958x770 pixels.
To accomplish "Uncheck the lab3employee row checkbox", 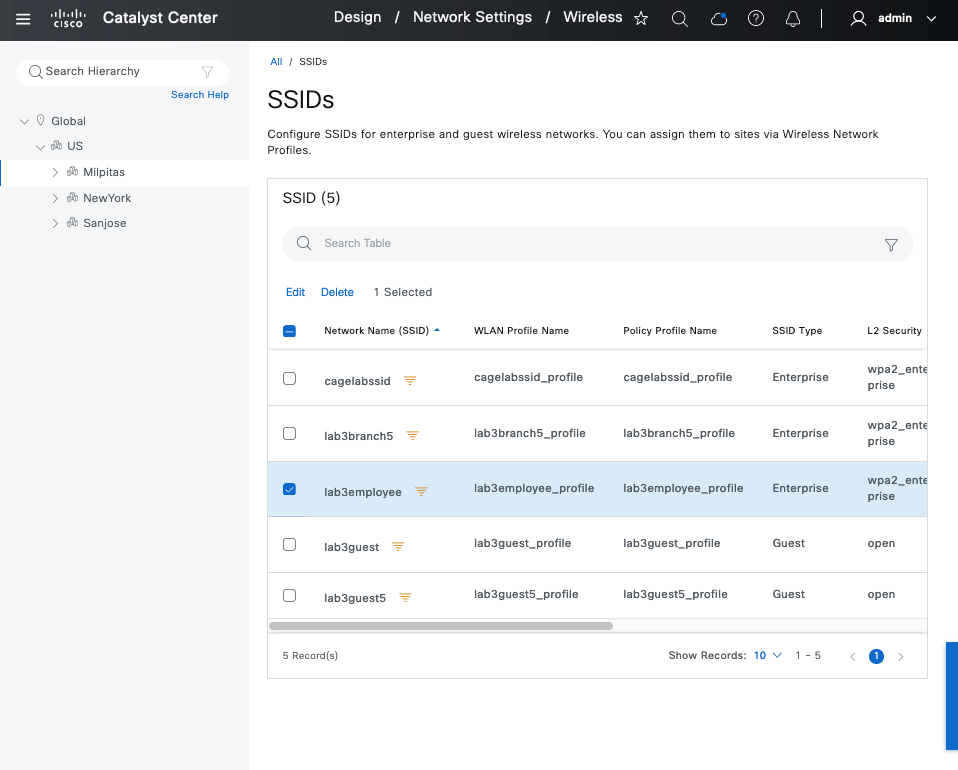I will 289,489.
